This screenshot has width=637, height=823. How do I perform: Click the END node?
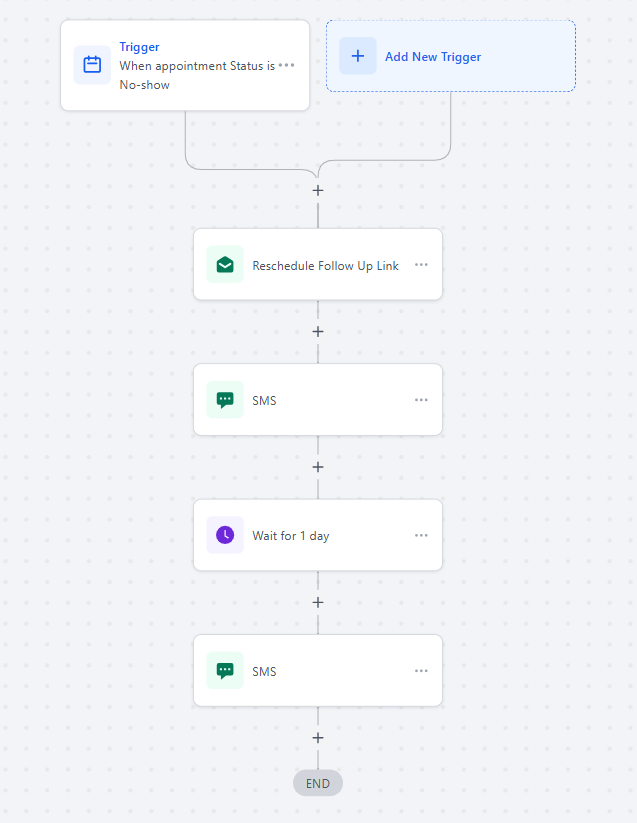318,783
